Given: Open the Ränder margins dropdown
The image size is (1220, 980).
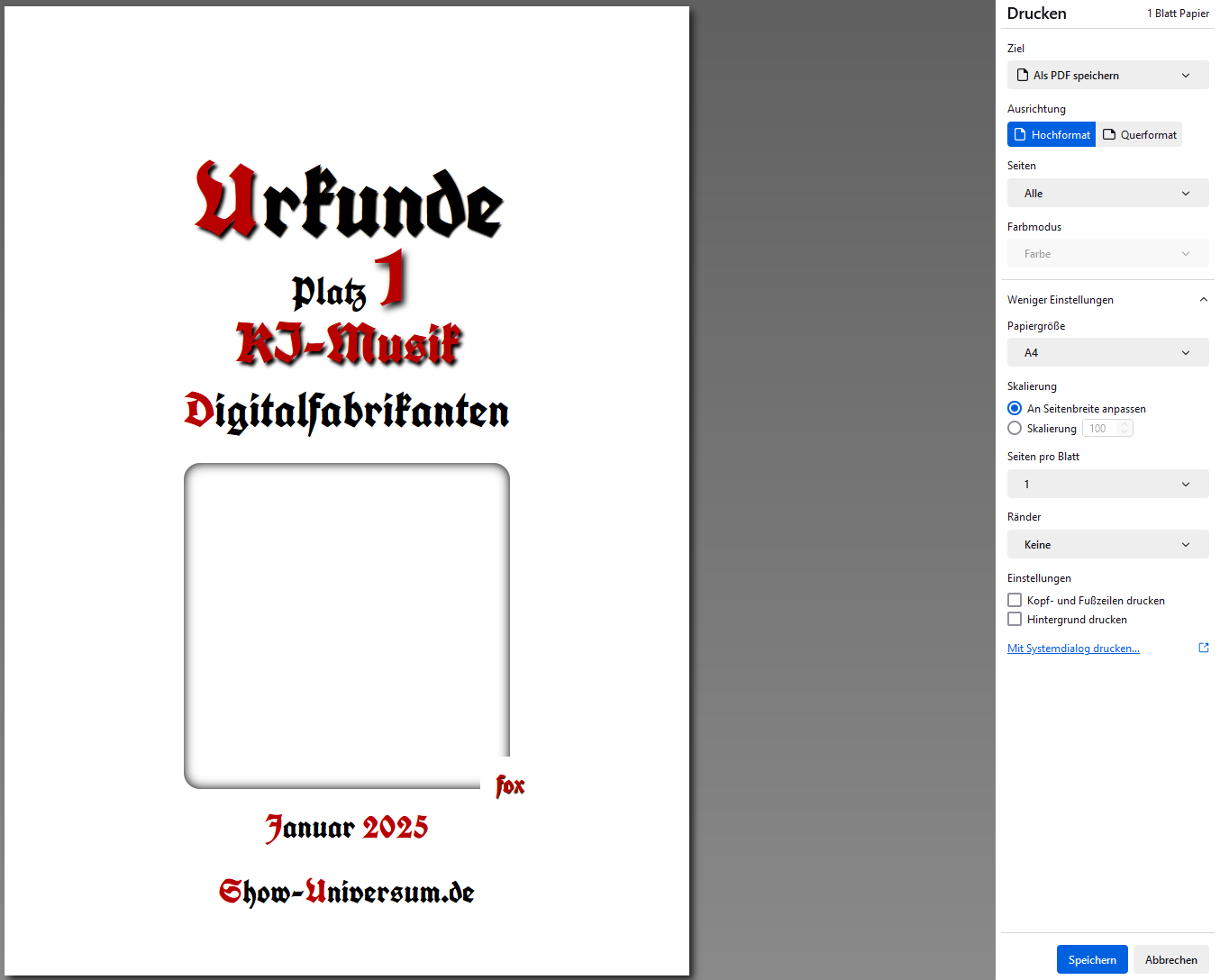Looking at the screenshot, I should (x=1107, y=544).
